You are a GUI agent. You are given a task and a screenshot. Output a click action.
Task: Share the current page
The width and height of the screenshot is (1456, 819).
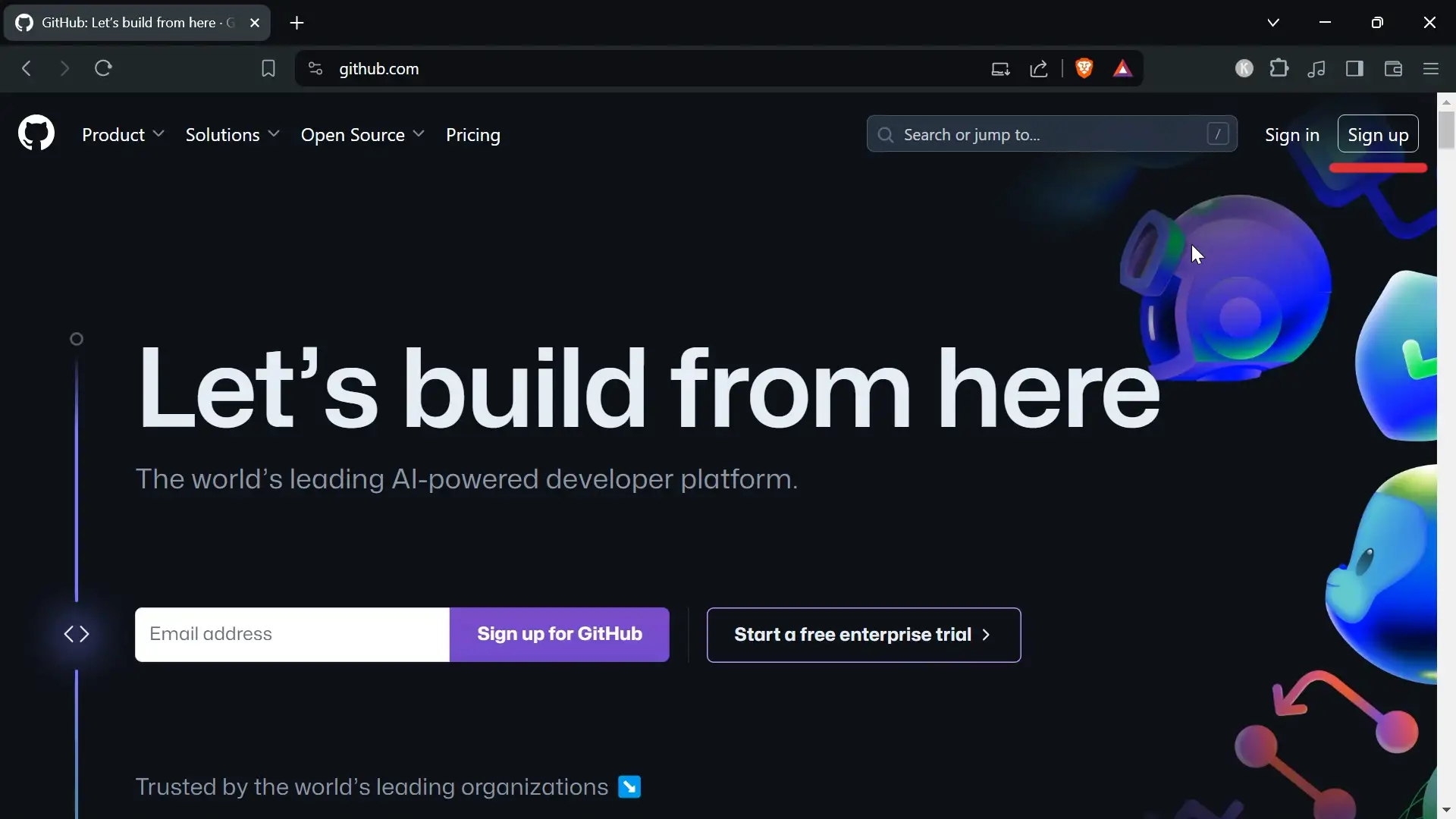(1038, 68)
